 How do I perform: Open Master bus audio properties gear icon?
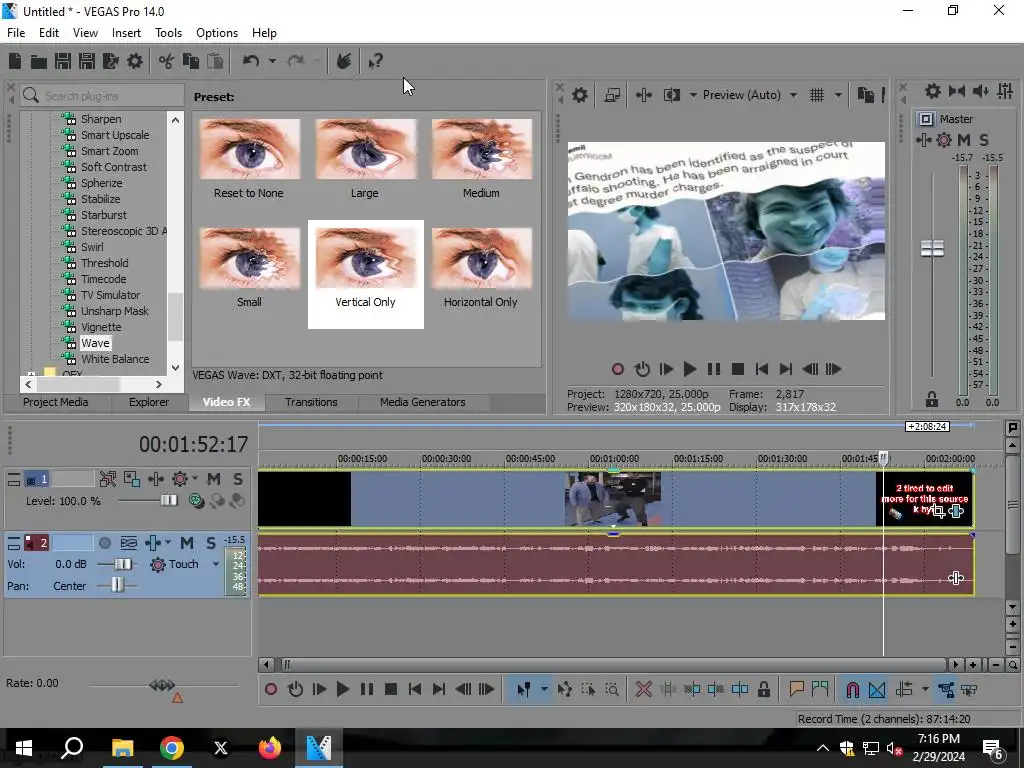[x=933, y=91]
